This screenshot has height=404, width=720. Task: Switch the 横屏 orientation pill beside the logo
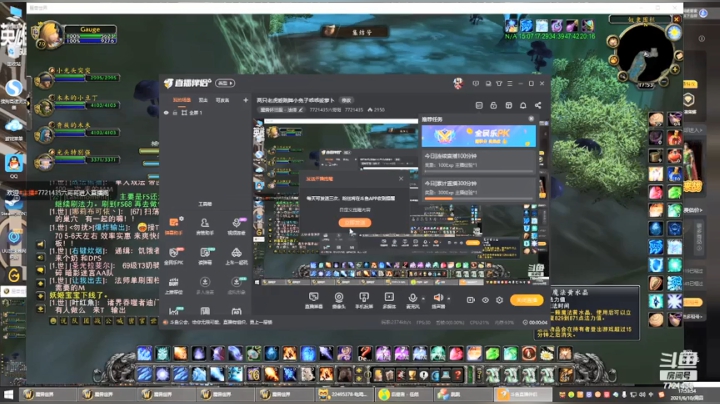[225, 83]
